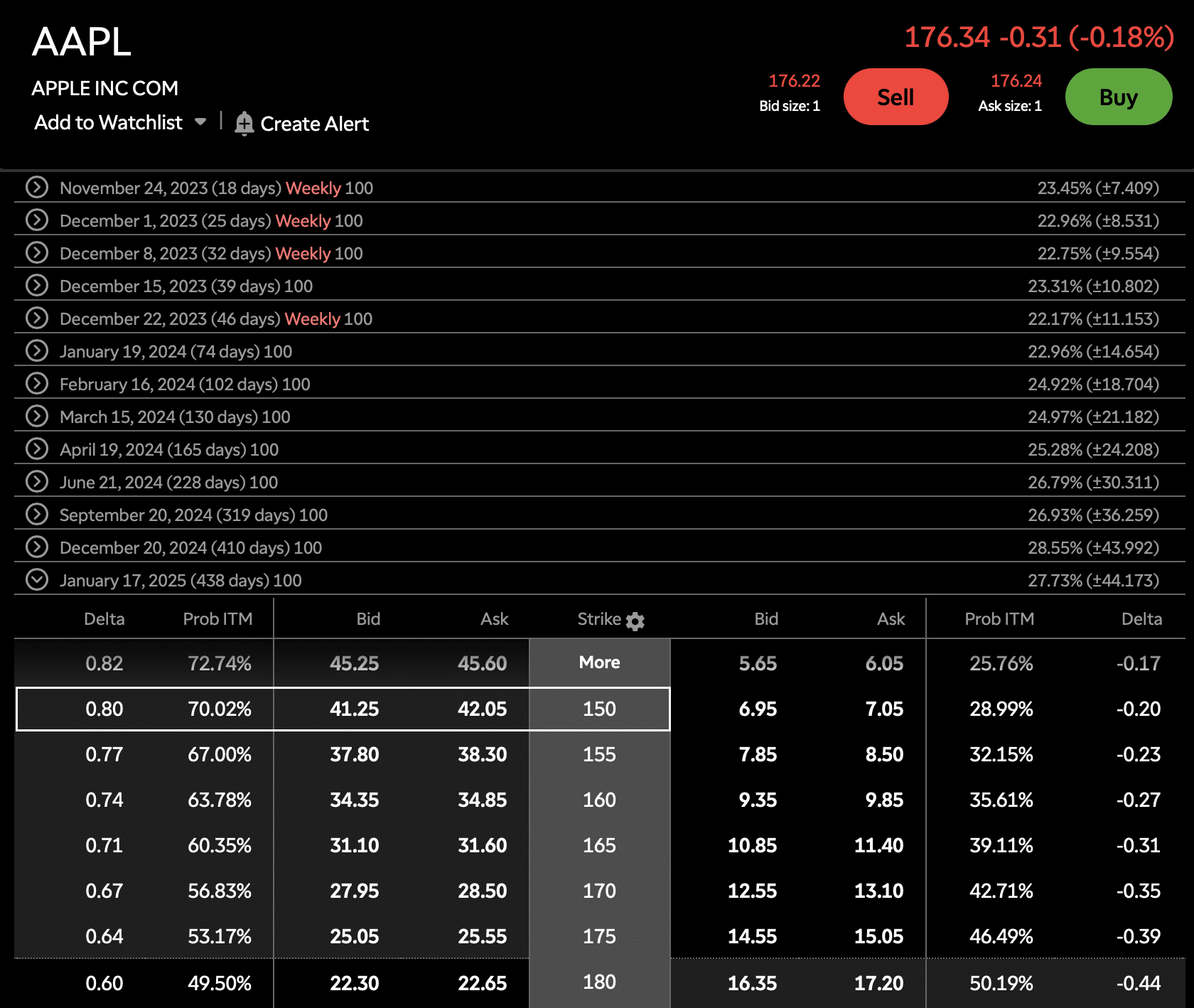Collapse the January 17, 2025 expiration chevron
The width and height of the screenshot is (1194, 1008).
(37, 579)
